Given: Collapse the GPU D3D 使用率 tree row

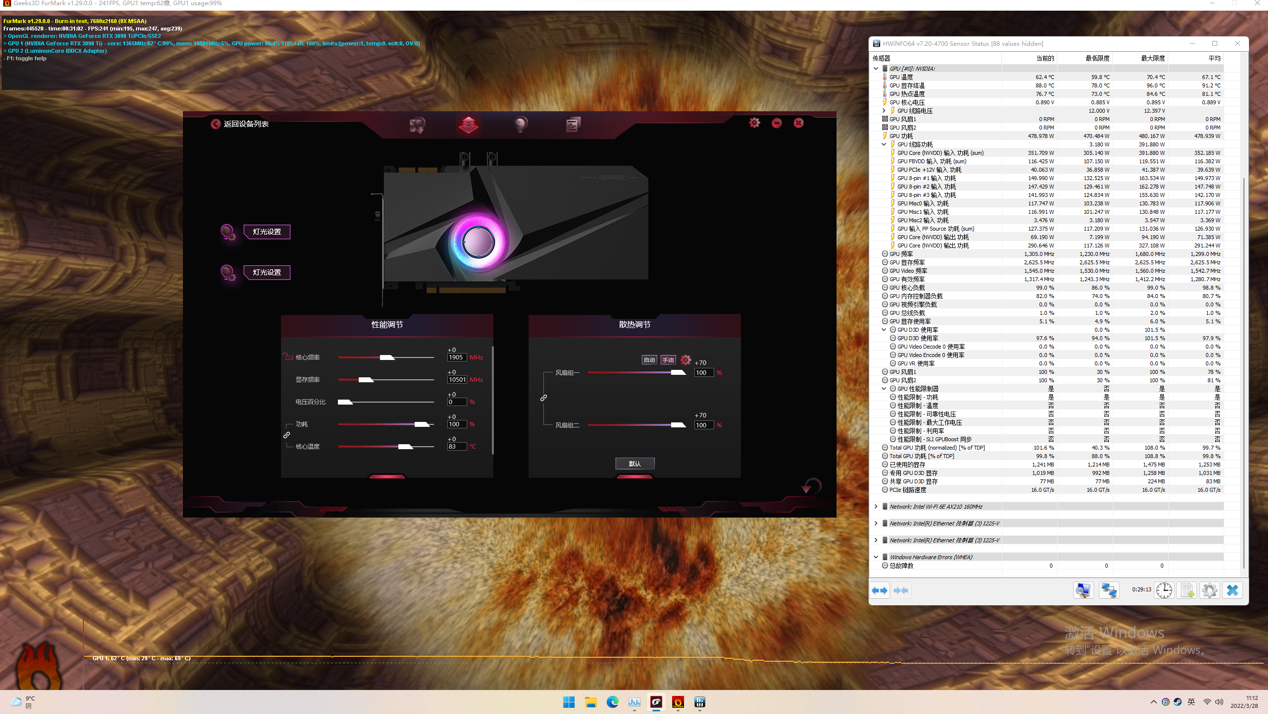Looking at the screenshot, I should click(885, 330).
